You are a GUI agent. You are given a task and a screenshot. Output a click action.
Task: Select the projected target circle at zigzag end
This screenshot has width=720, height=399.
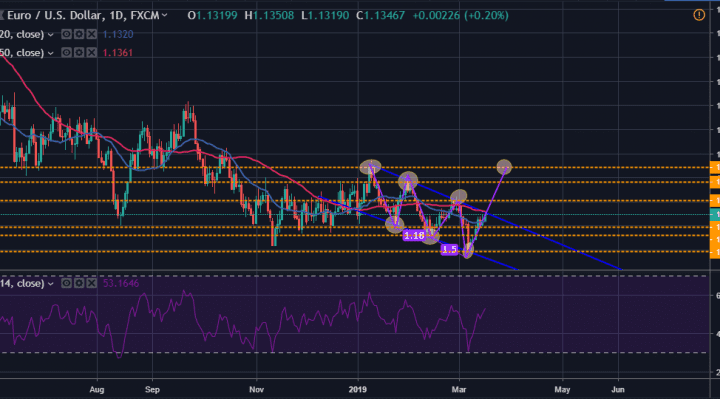(504, 166)
